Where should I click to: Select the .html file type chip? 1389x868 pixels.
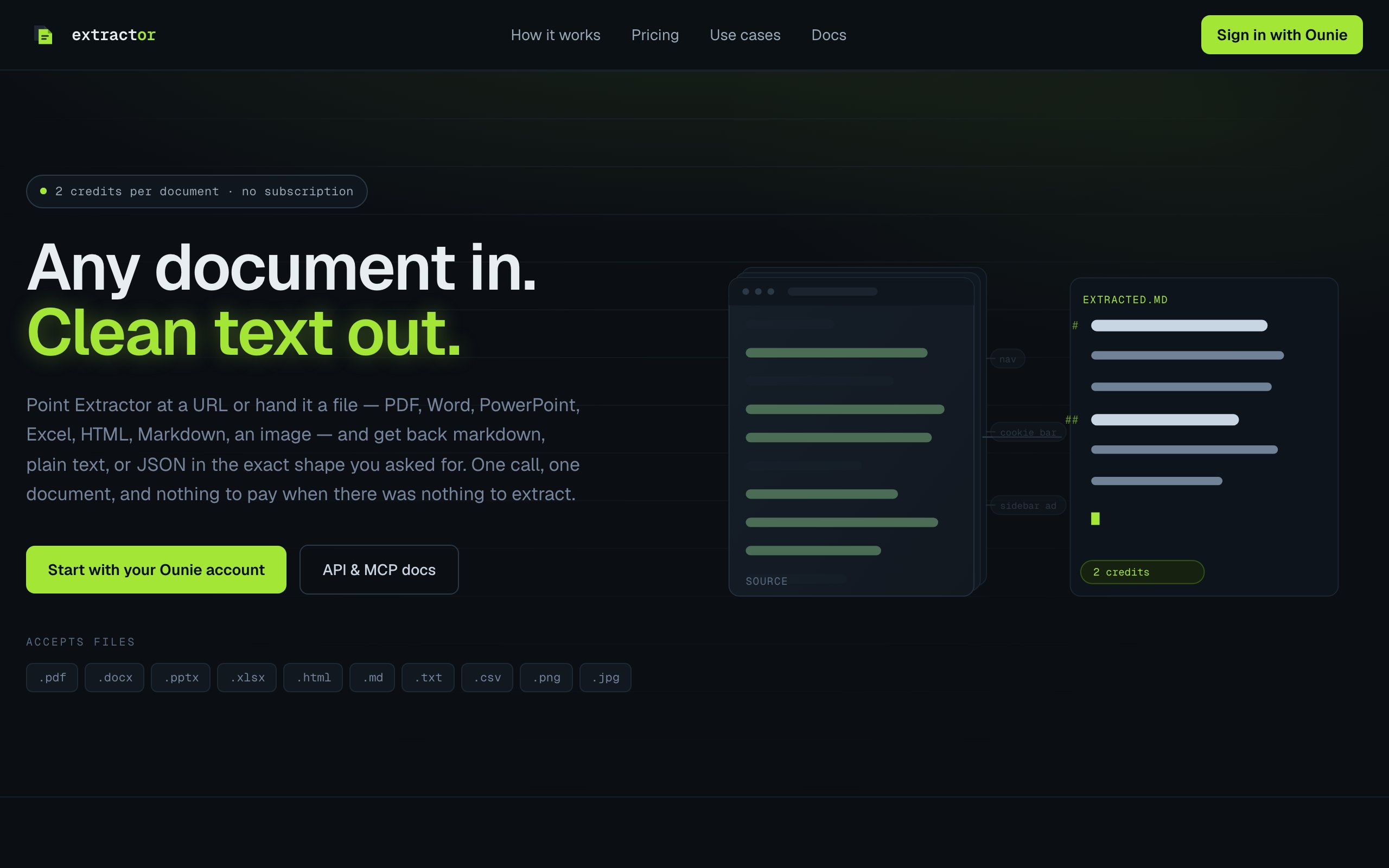tap(314, 678)
